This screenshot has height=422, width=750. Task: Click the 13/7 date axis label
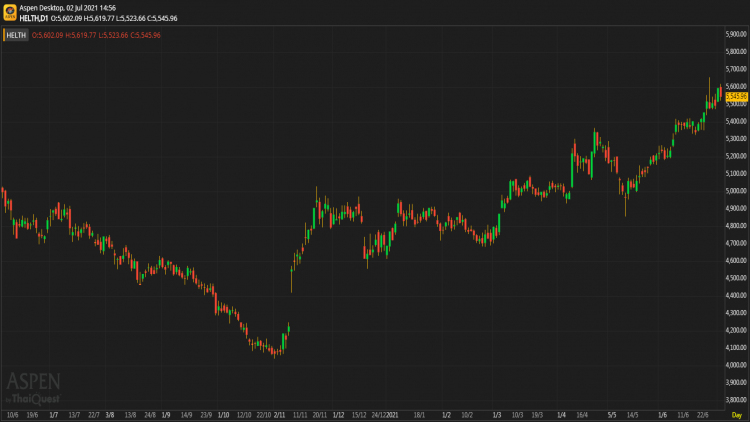74,415
